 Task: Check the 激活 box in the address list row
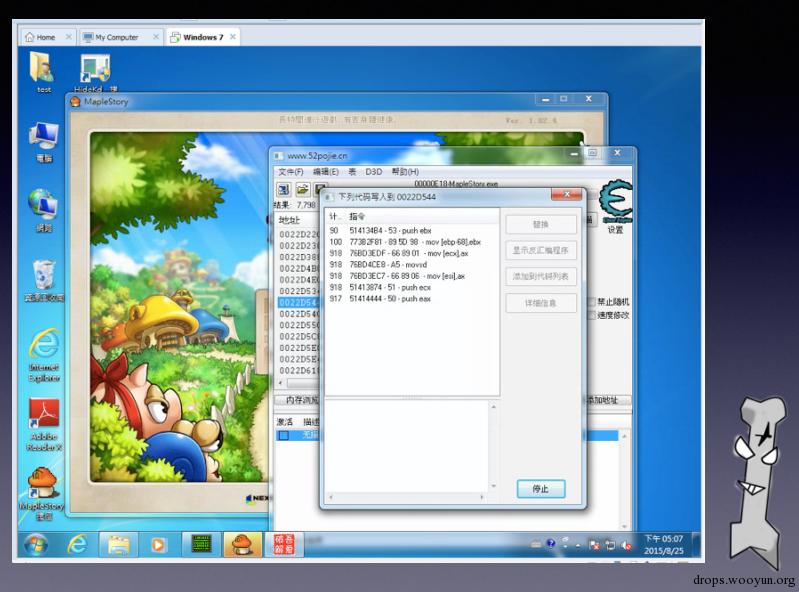[283, 436]
